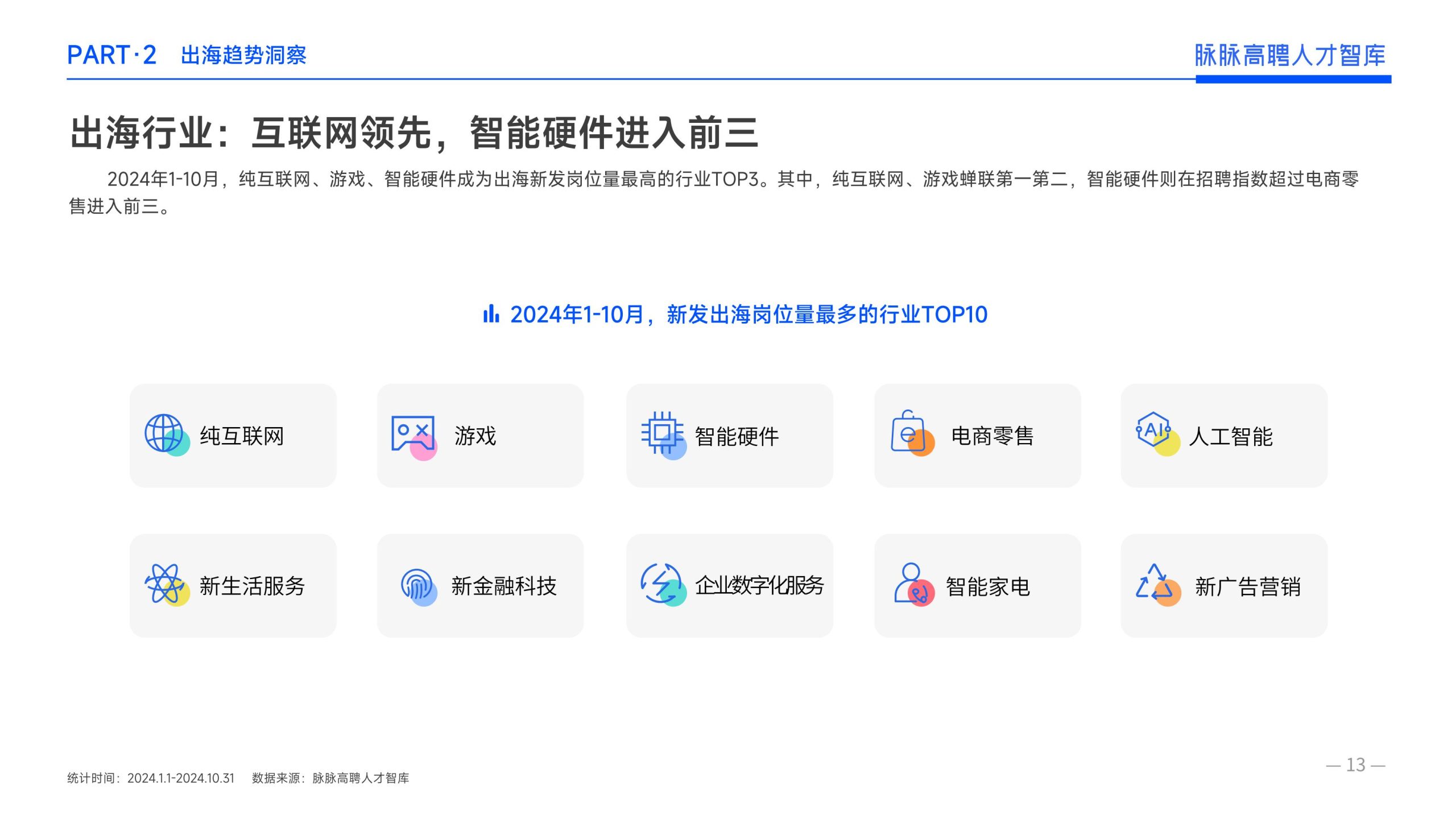Click the person icon beside 智能家电
Image resolution: width=1456 pixels, height=819 pixels.
[912, 584]
